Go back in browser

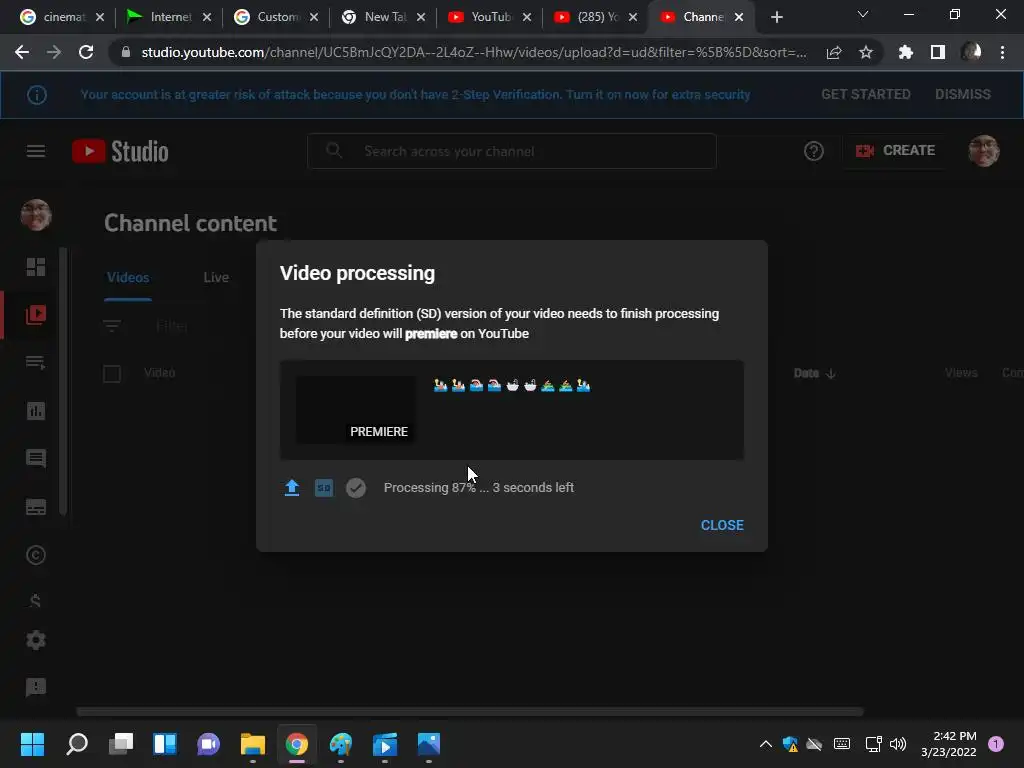click(22, 52)
